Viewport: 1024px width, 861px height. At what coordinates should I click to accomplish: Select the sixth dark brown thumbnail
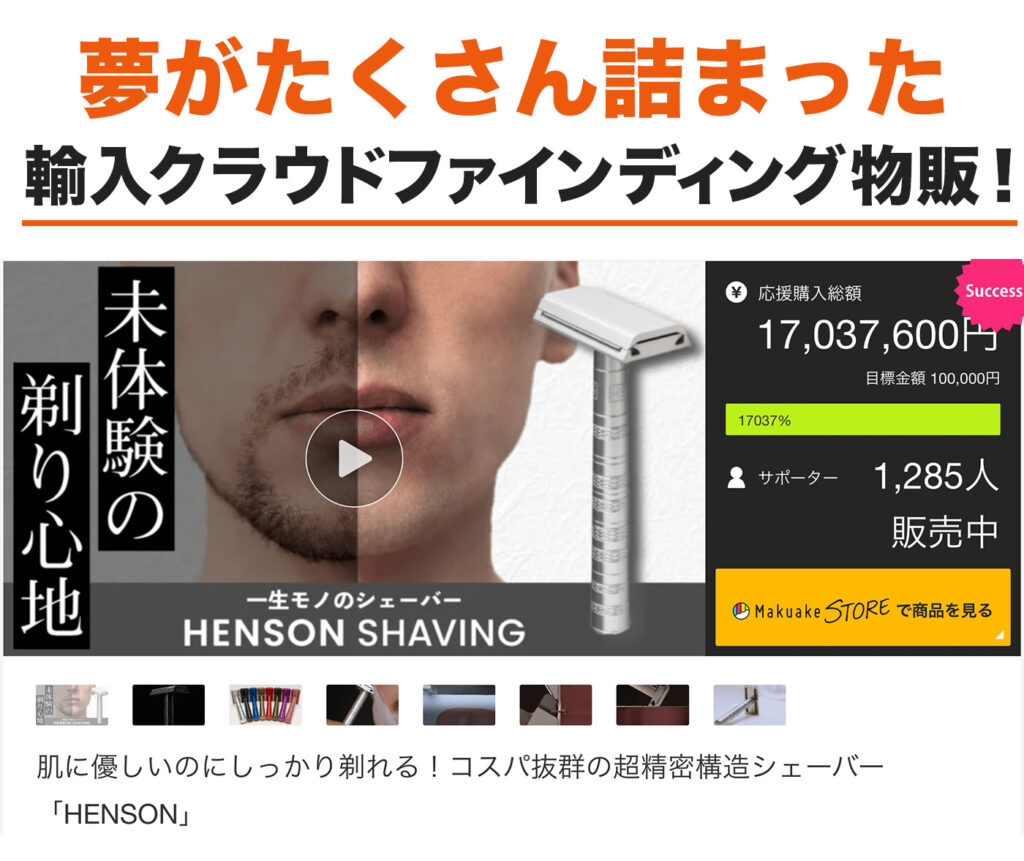(x=556, y=705)
